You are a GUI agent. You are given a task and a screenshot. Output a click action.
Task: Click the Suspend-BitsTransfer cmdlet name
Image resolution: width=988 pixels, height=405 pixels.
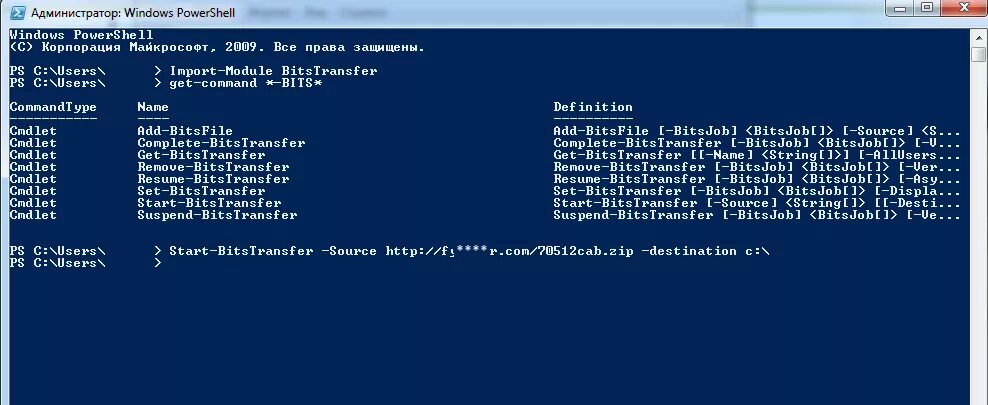point(217,215)
